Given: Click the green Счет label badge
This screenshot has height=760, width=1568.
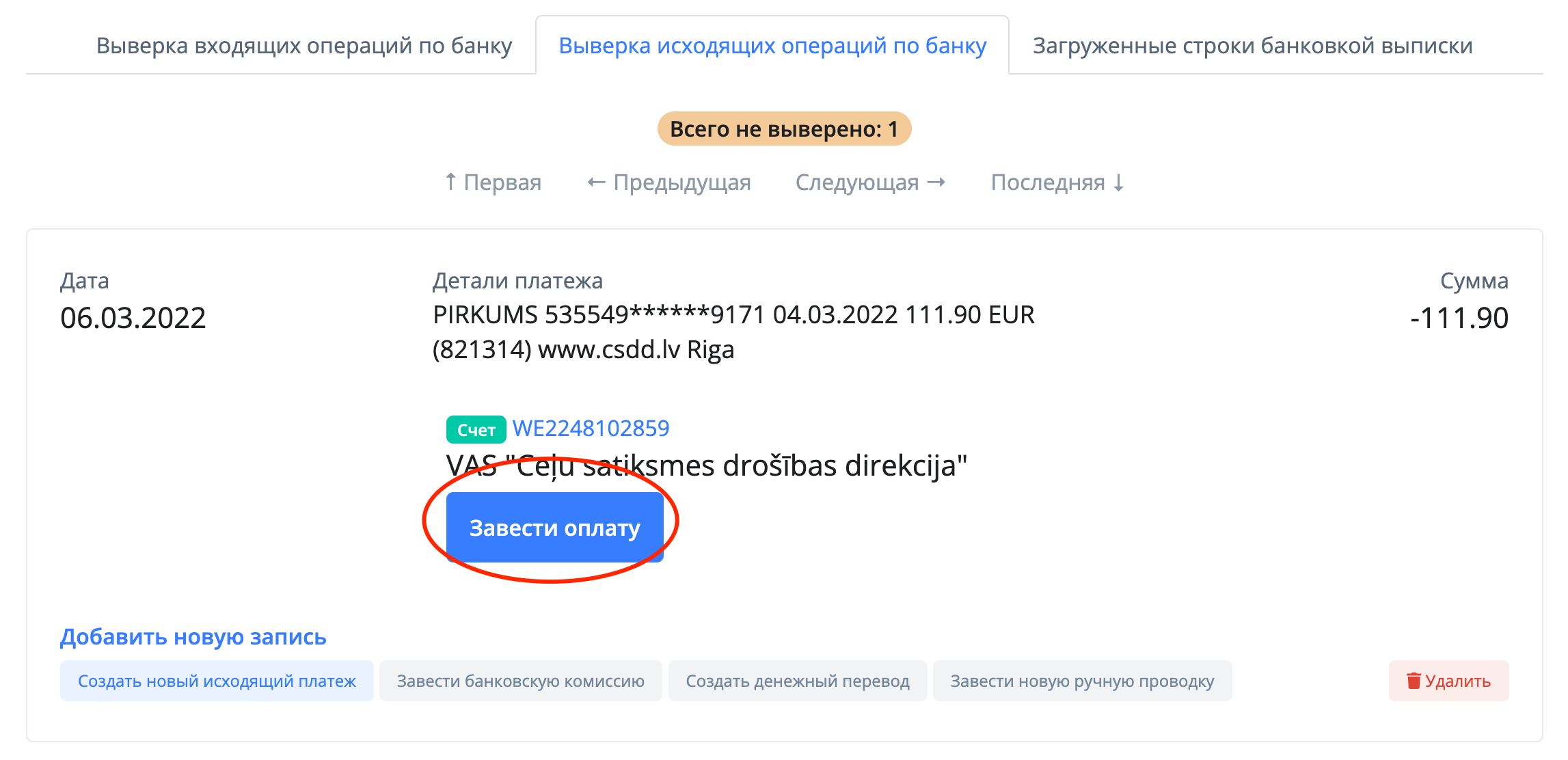Looking at the screenshot, I should pyautogui.click(x=476, y=430).
